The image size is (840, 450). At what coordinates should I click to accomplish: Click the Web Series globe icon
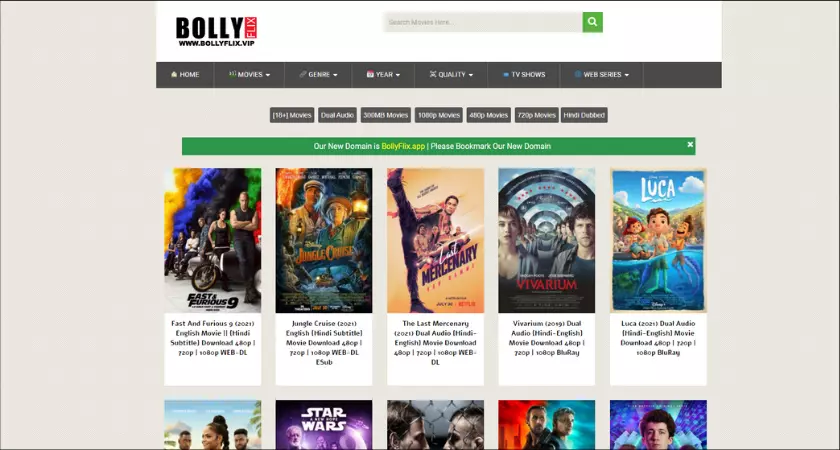coord(578,74)
